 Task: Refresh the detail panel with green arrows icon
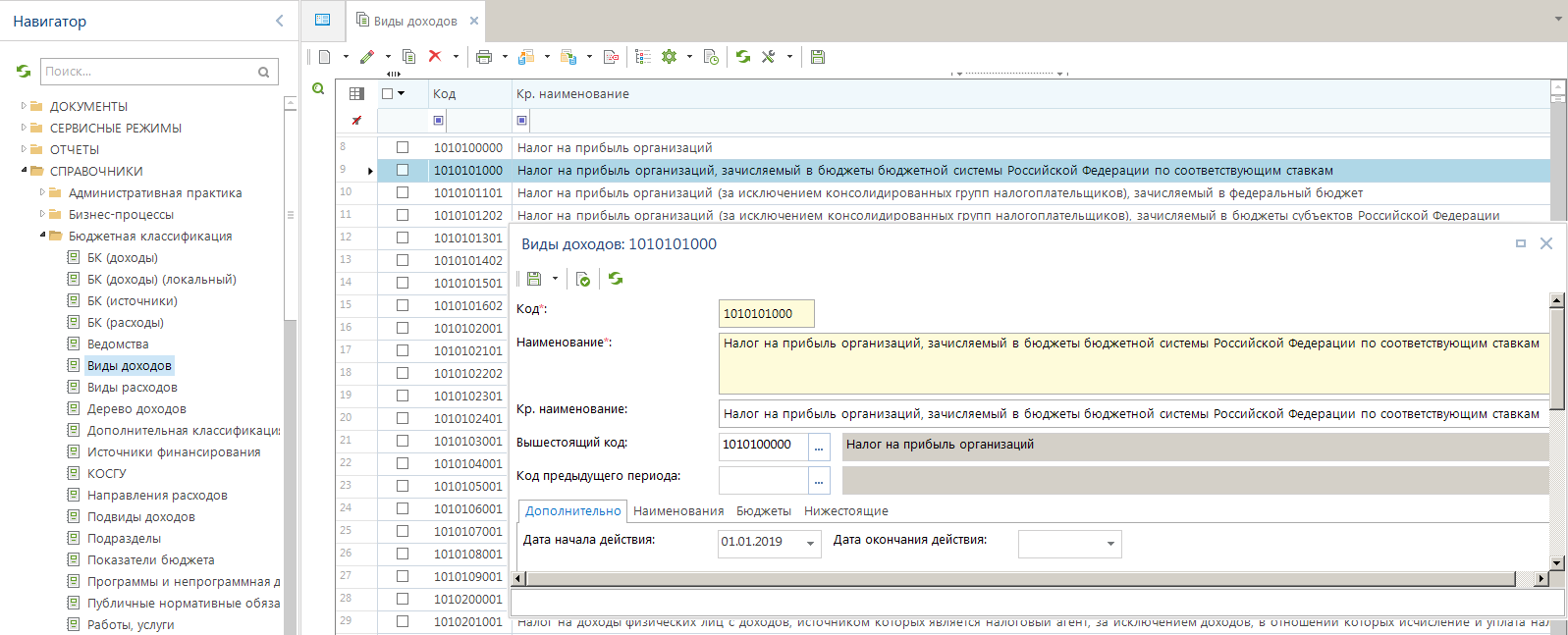(x=616, y=279)
